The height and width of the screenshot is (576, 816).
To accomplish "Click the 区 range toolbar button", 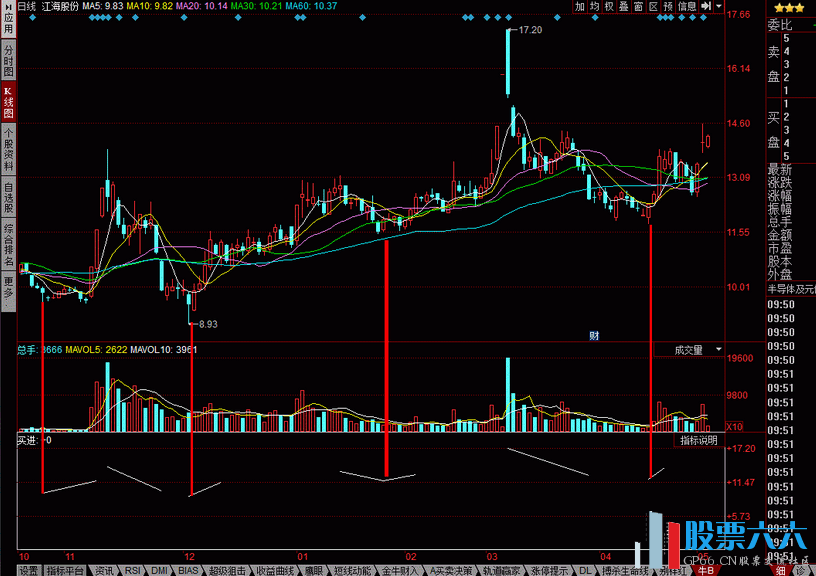I will (653, 6).
